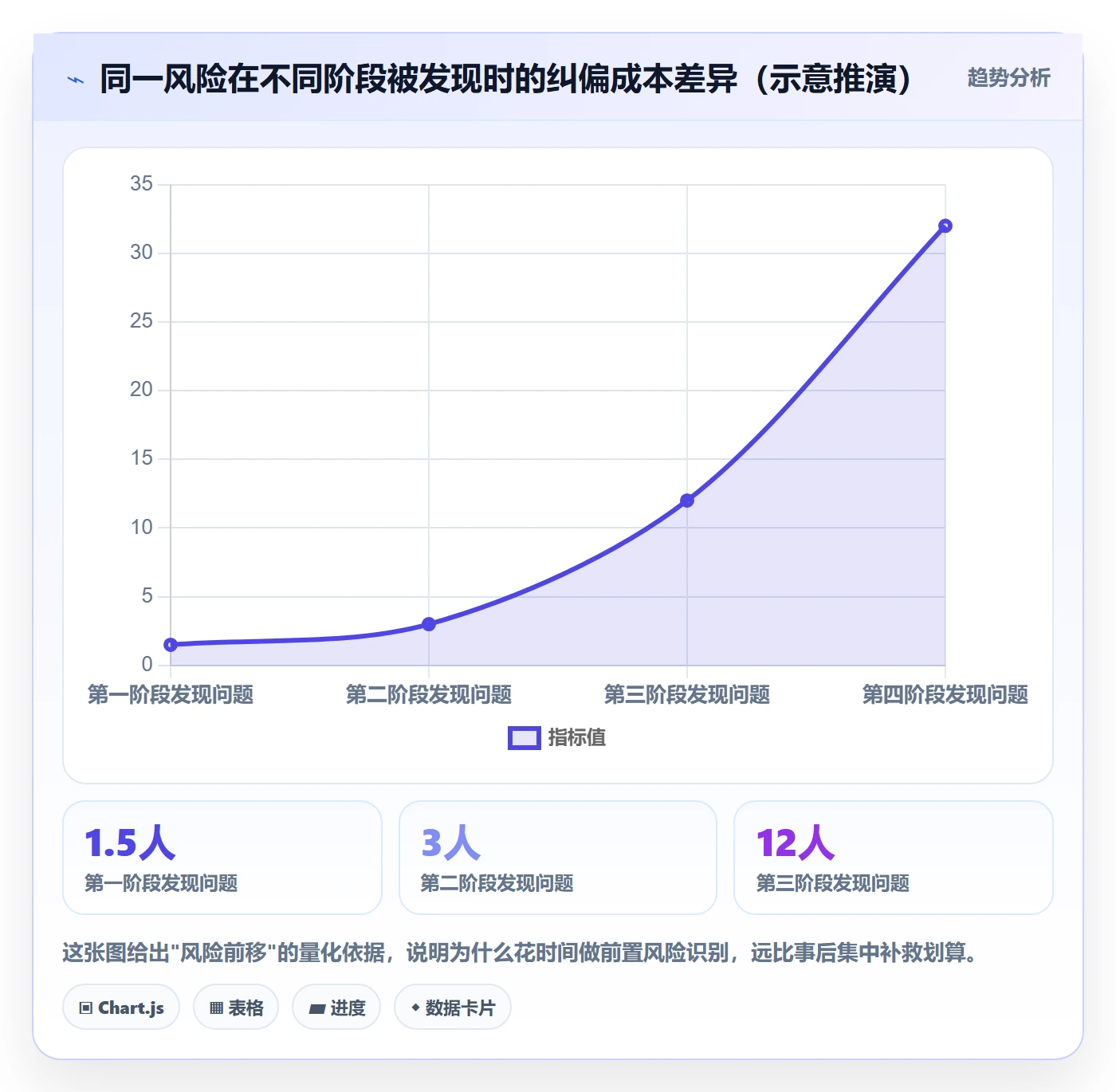The image size is (1116, 1092).
Task: Click the data point at value 12
Action: point(687,501)
